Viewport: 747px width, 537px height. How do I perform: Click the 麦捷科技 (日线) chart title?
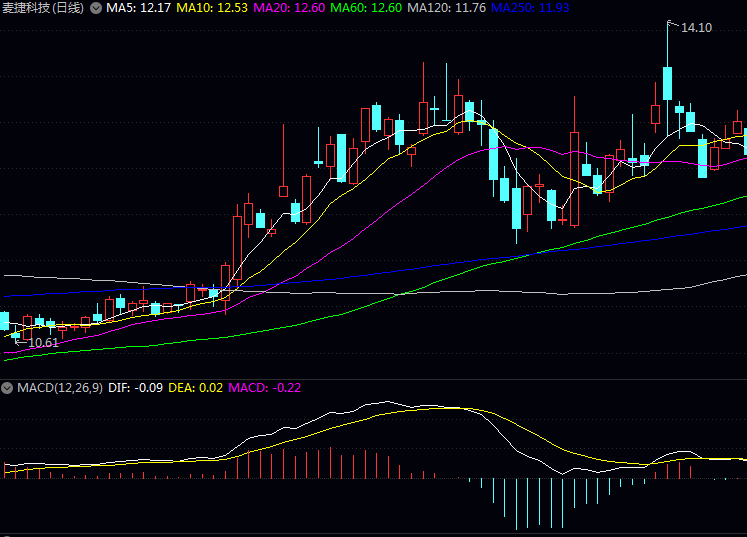(x=43, y=8)
